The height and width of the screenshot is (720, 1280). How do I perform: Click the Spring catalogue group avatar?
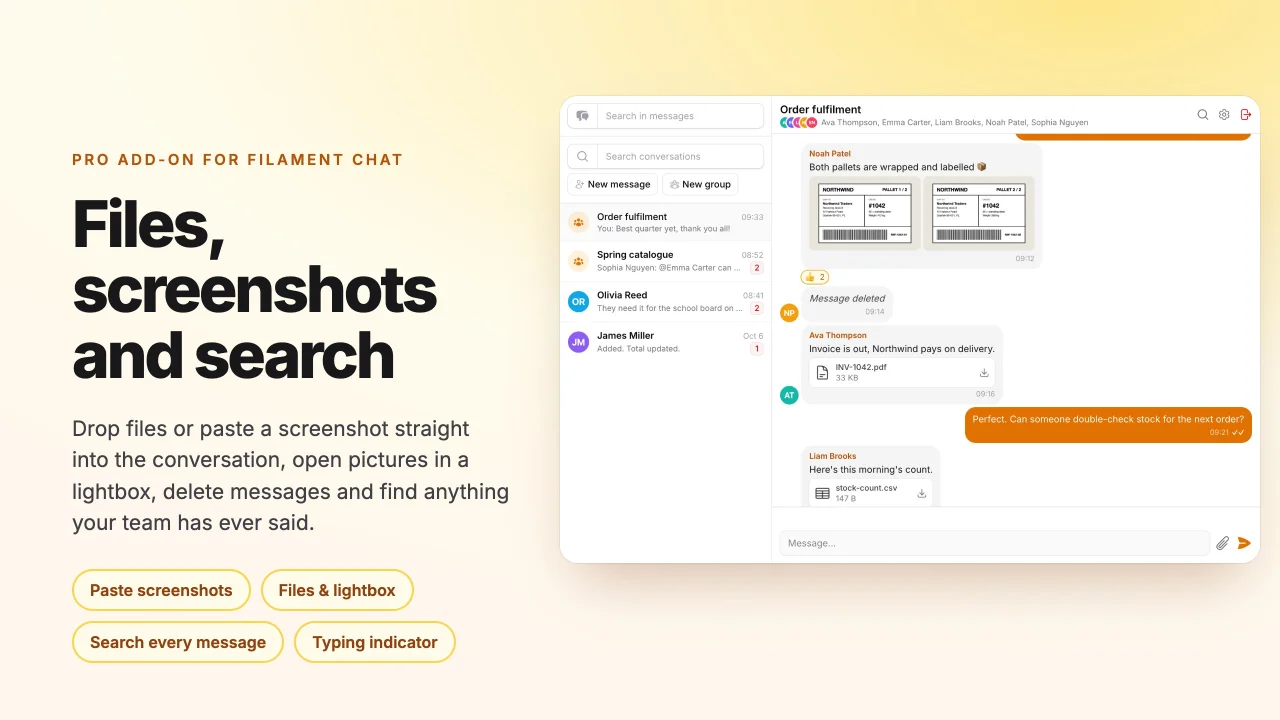(578, 261)
